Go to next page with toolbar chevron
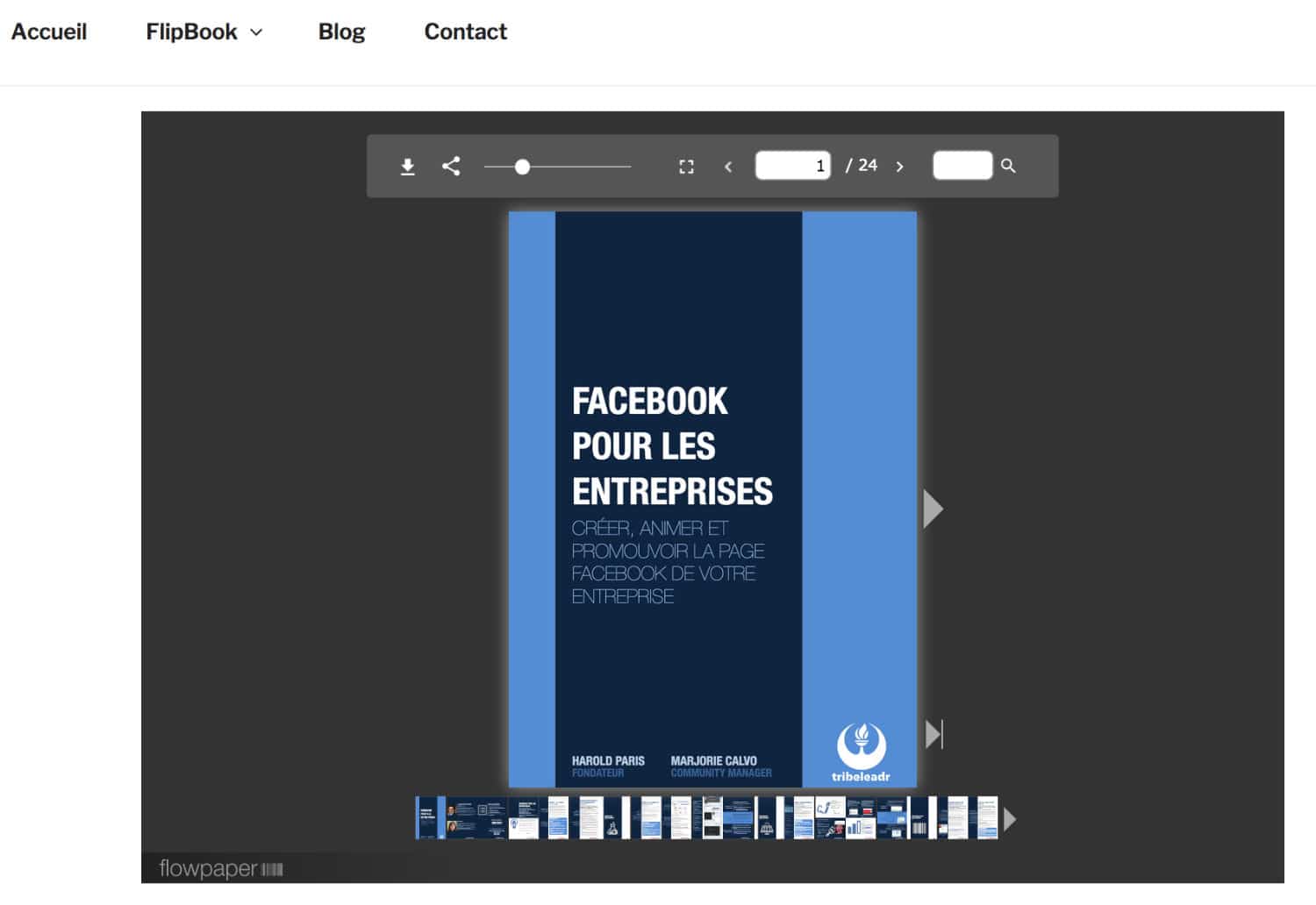This screenshot has width=1316, height=905. point(899,167)
